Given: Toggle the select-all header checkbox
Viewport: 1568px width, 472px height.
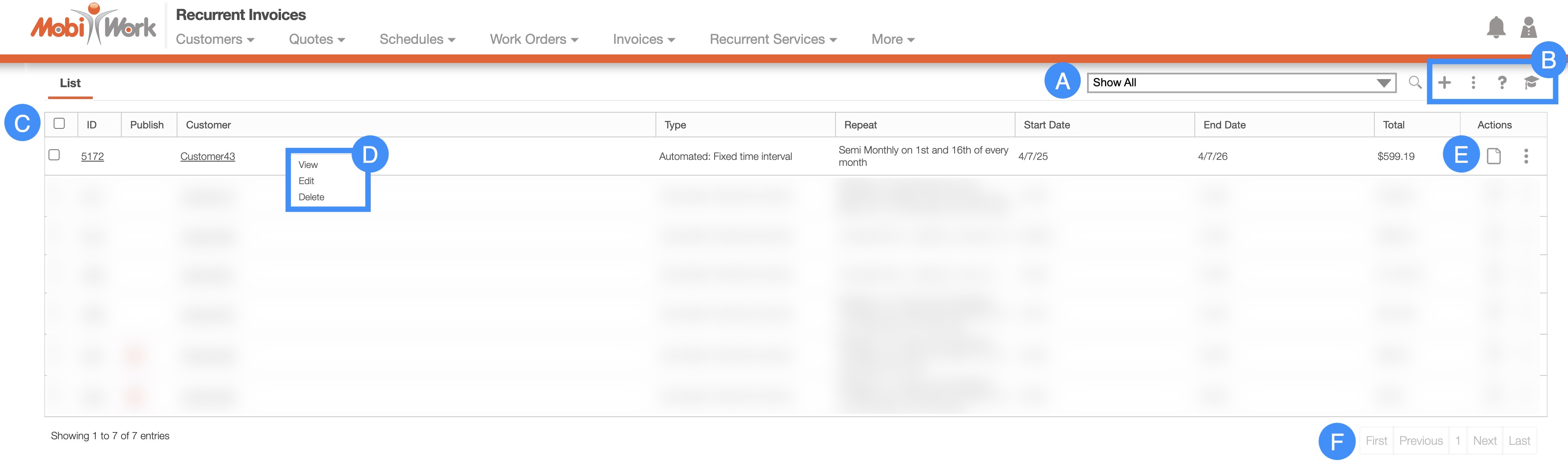Looking at the screenshot, I should pos(59,123).
